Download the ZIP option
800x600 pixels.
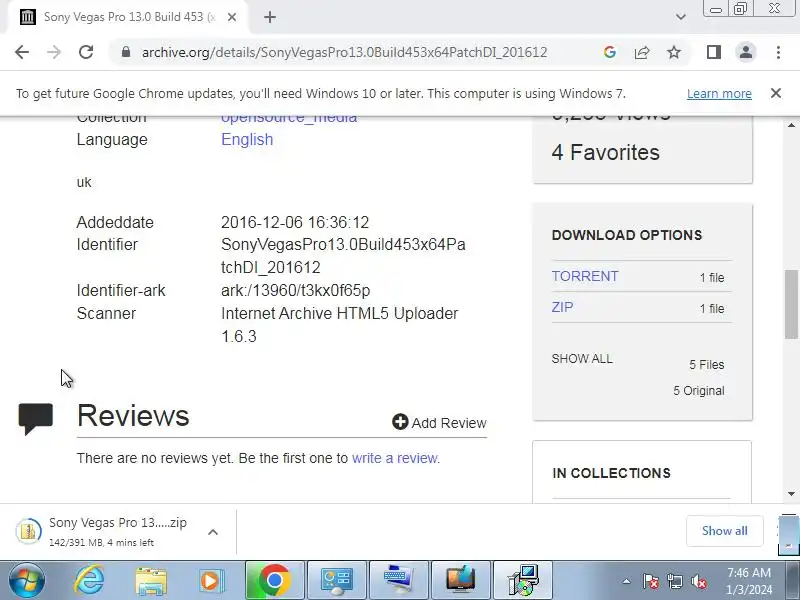[562, 307]
